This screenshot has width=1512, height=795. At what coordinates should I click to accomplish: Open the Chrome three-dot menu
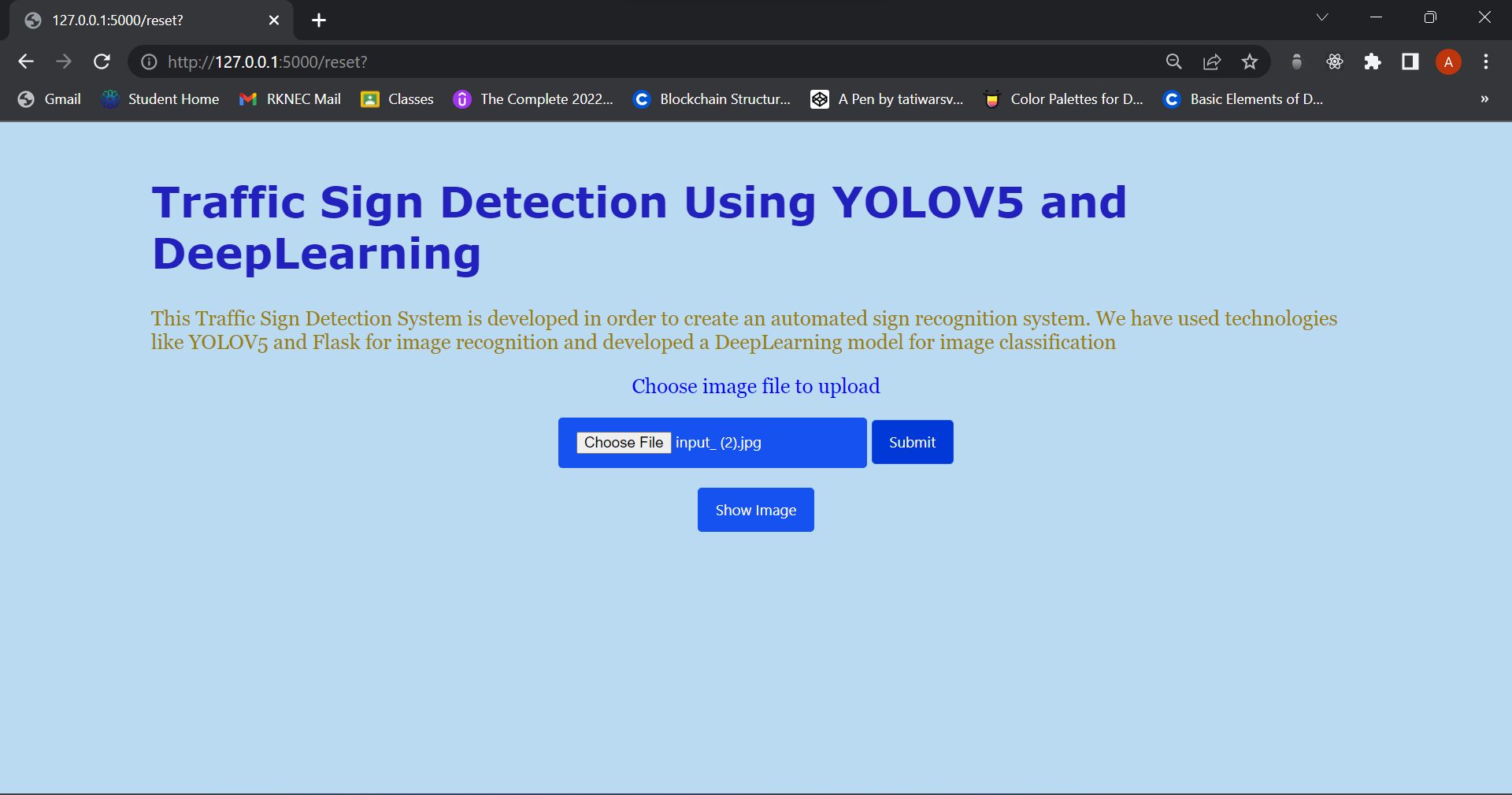pos(1486,61)
